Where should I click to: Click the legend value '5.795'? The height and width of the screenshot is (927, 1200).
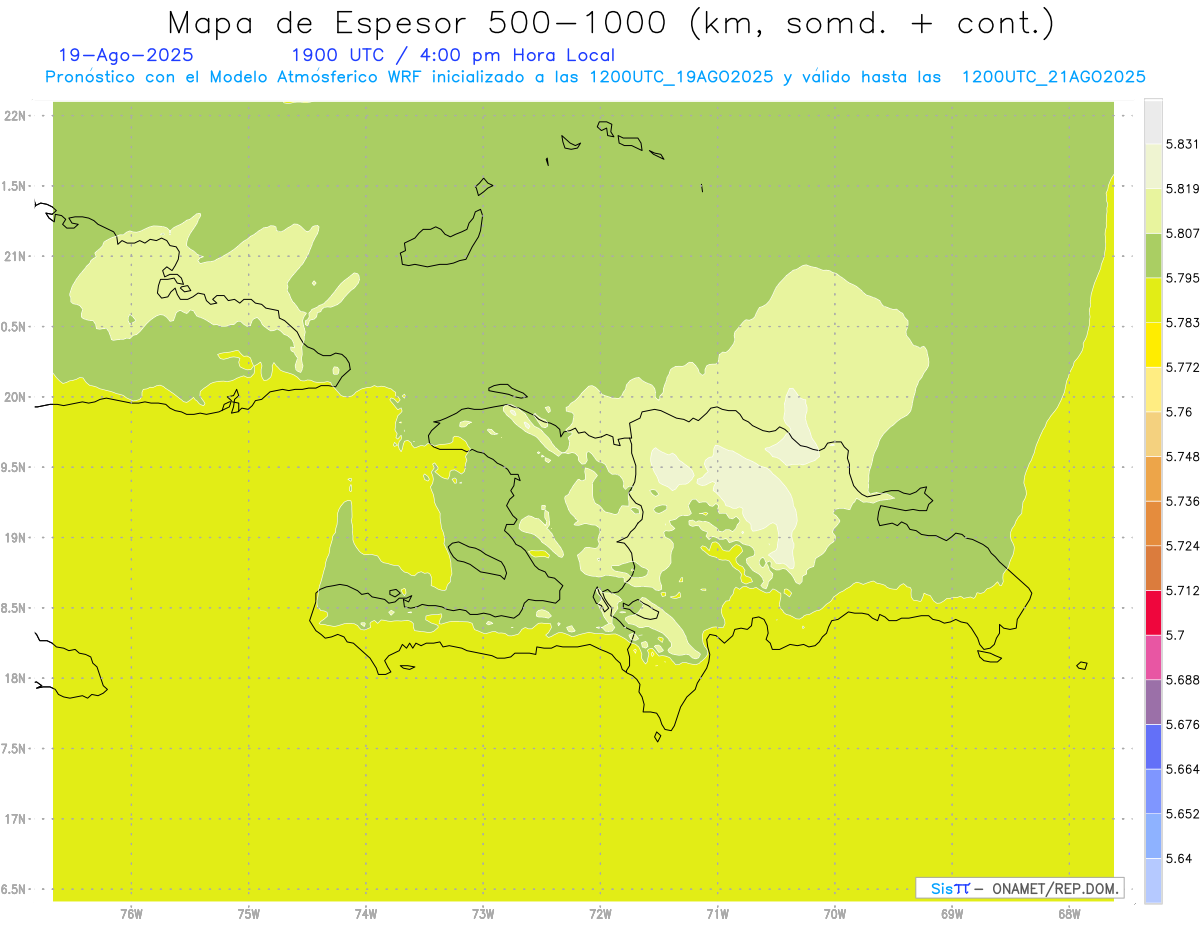point(1182,278)
